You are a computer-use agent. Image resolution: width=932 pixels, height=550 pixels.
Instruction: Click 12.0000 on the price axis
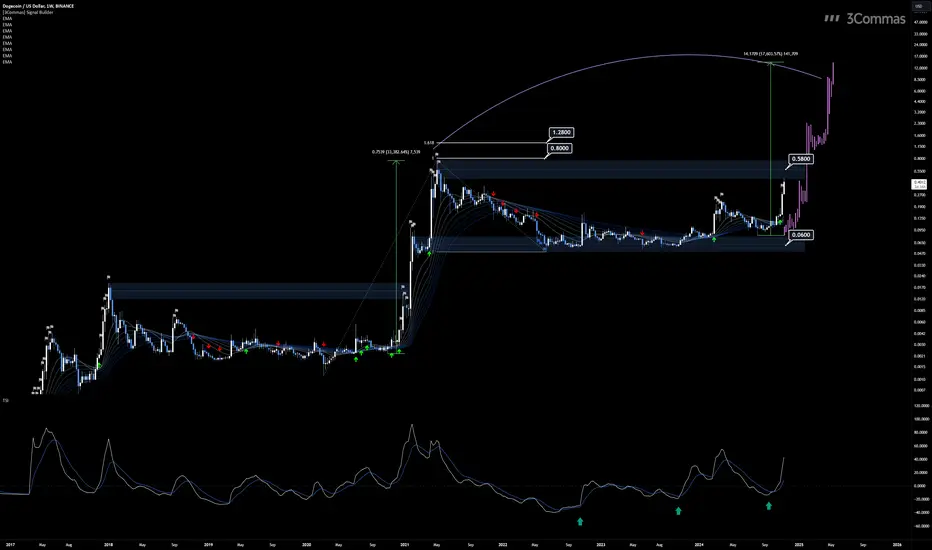pos(920,68)
